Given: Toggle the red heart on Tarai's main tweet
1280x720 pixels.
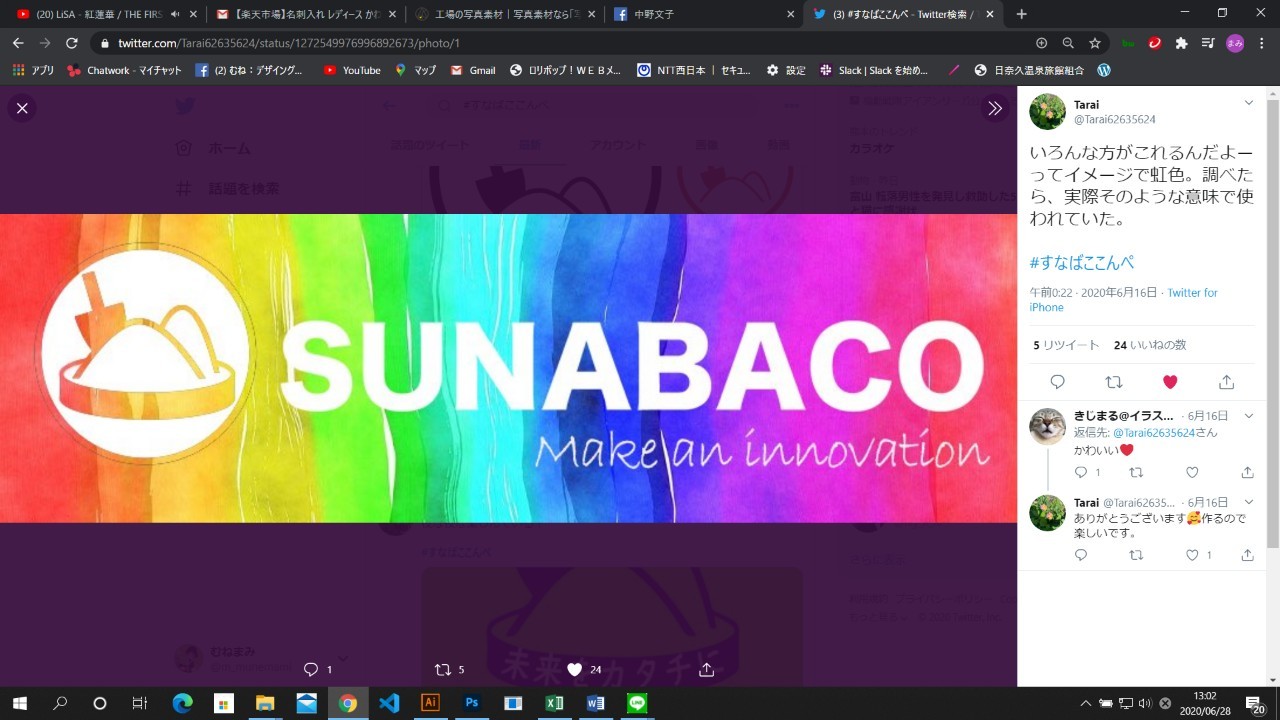Looking at the screenshot, I should click(1170, 382).
